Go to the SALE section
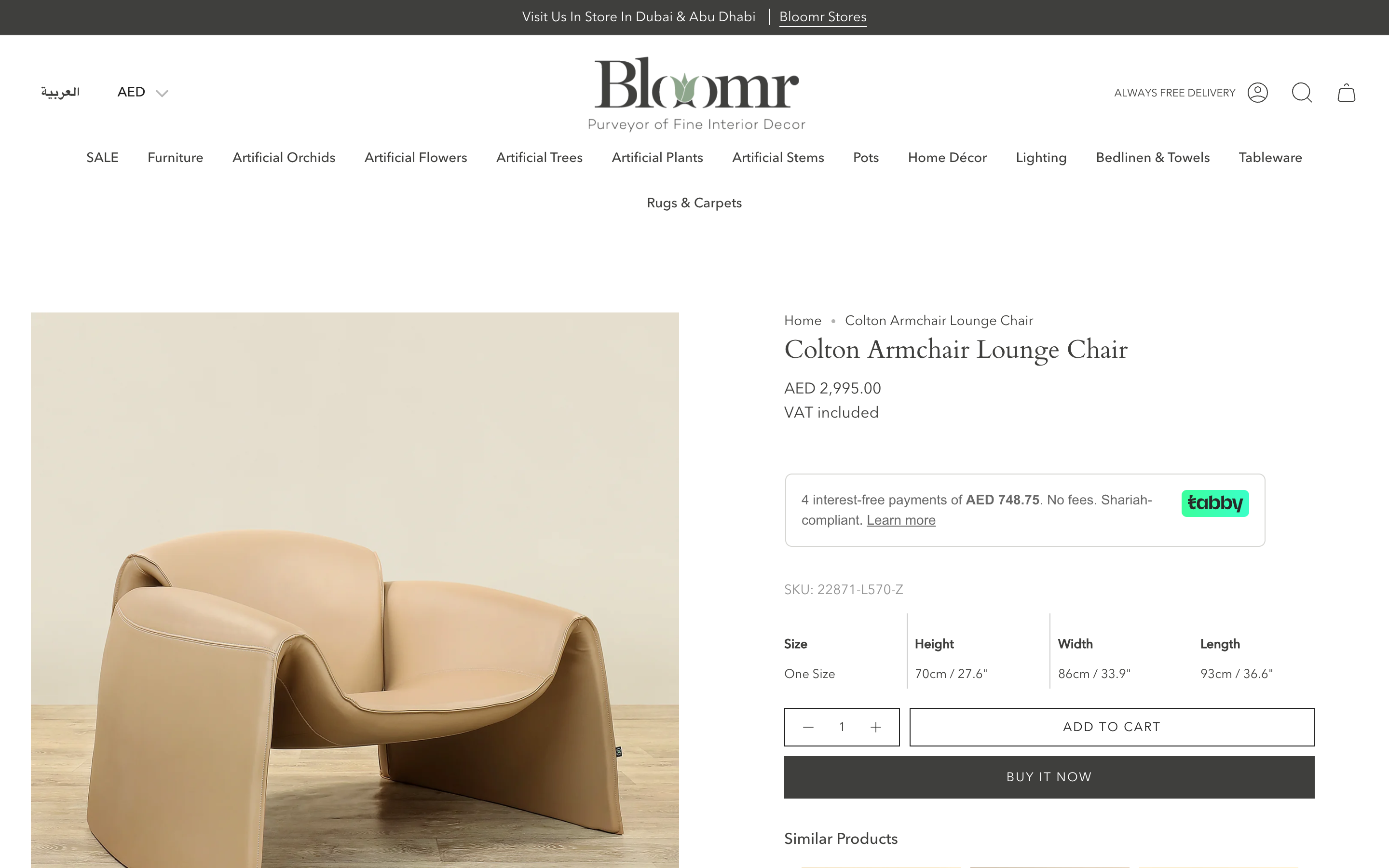 (102, 158)
